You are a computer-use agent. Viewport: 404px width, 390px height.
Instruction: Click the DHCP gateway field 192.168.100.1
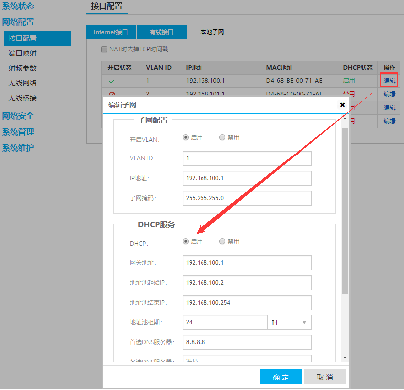pyautogui.click(x=247, y=263)
